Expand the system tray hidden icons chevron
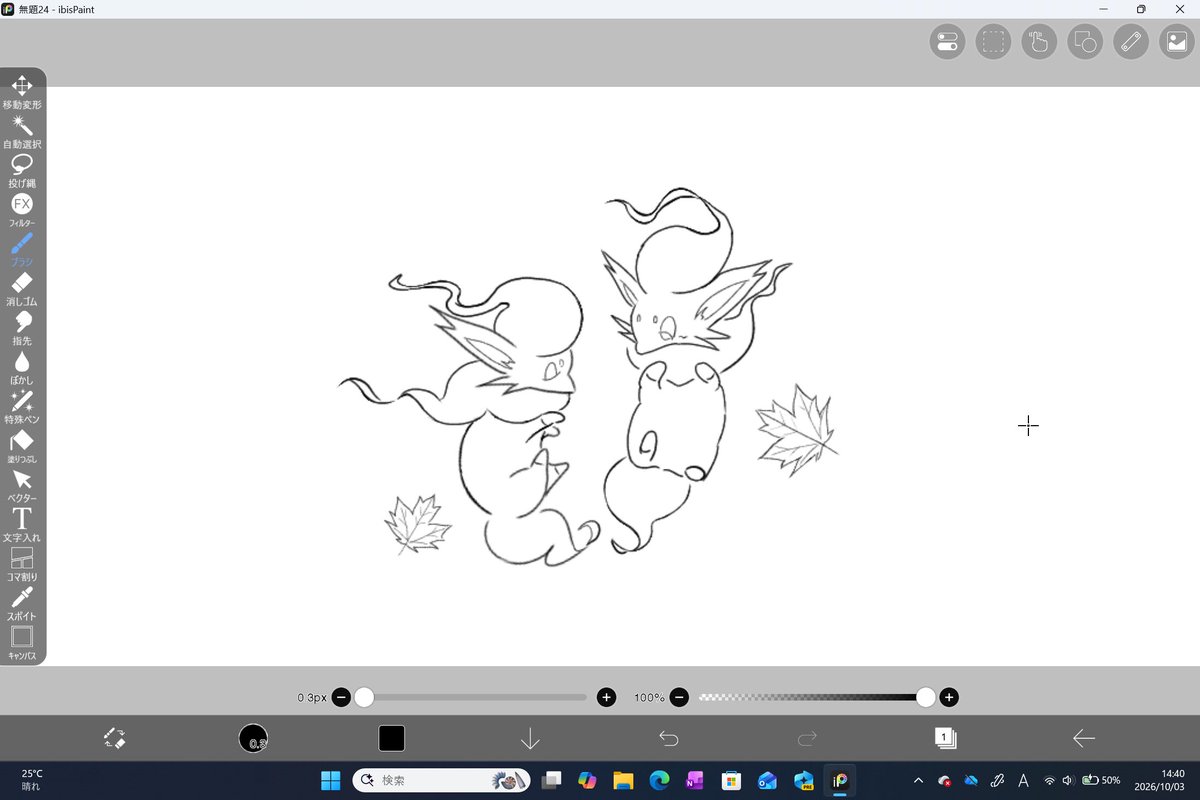 coord(918,780)
